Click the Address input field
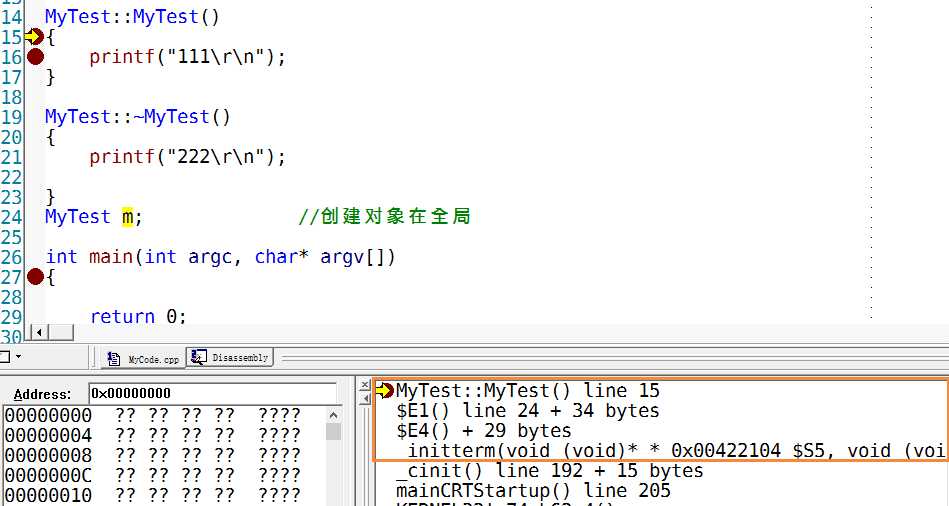Screen dimensions: 949x506 click(212, 393)
